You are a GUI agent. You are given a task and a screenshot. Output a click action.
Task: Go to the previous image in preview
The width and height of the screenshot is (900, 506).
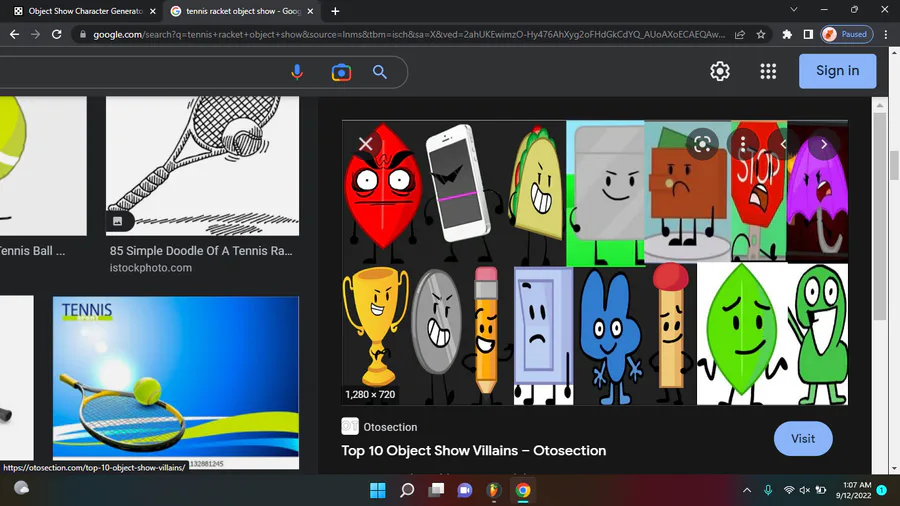783,144
